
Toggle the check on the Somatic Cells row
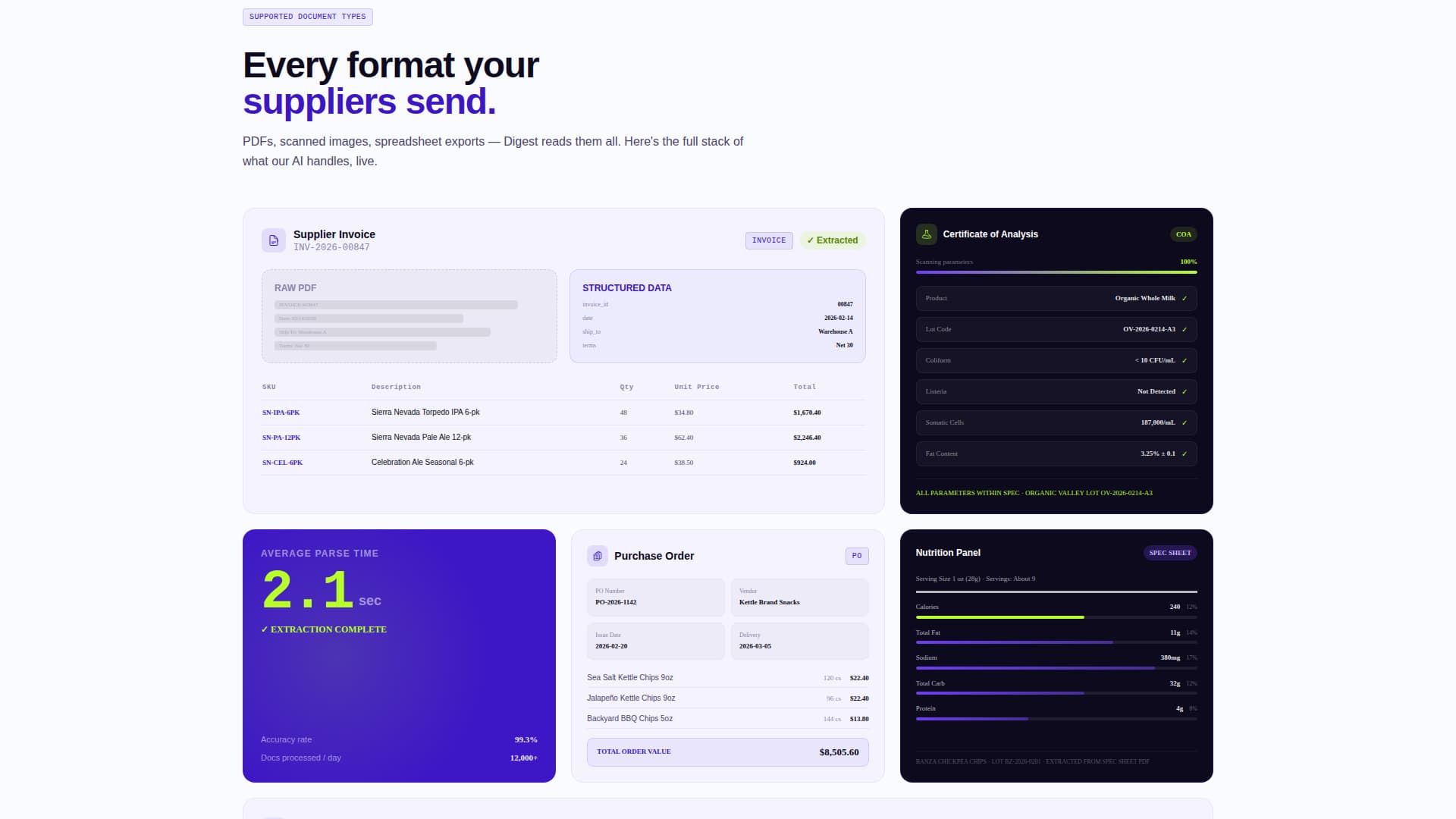[x=1185, y=422]
